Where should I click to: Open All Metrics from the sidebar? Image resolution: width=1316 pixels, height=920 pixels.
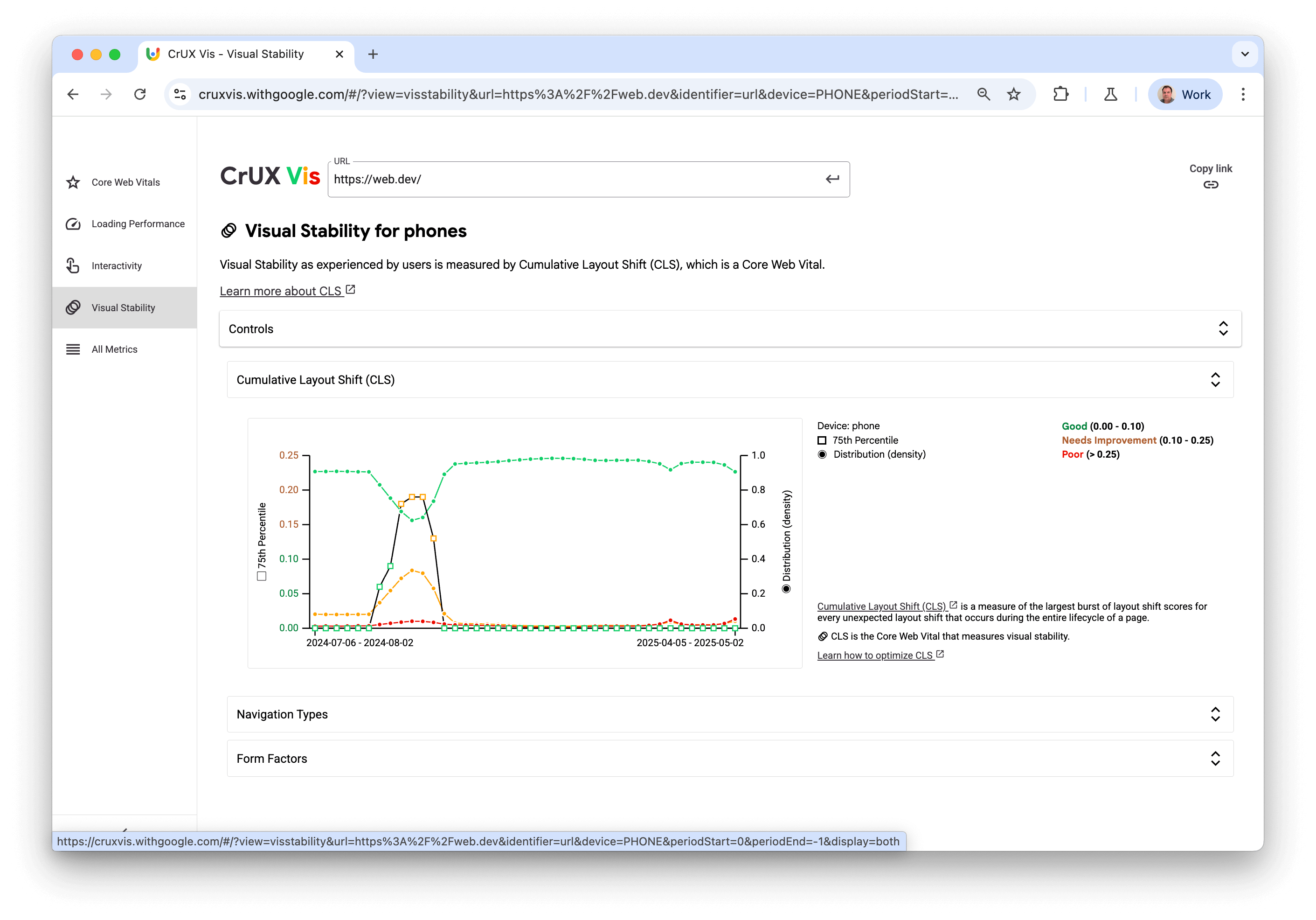pos(114,348)
